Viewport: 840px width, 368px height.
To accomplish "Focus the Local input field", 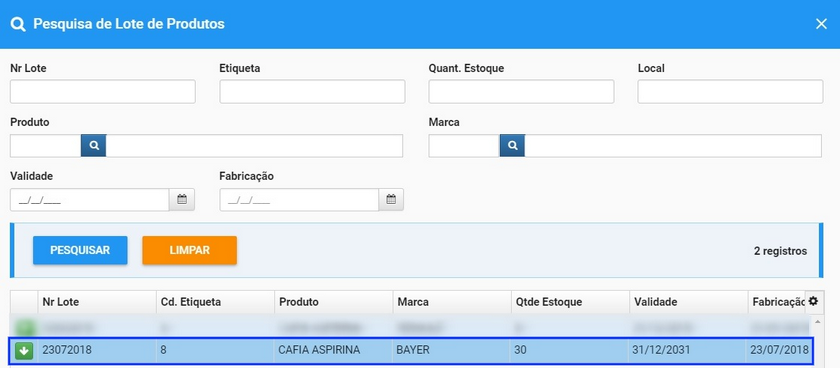I will click(730, 92).
